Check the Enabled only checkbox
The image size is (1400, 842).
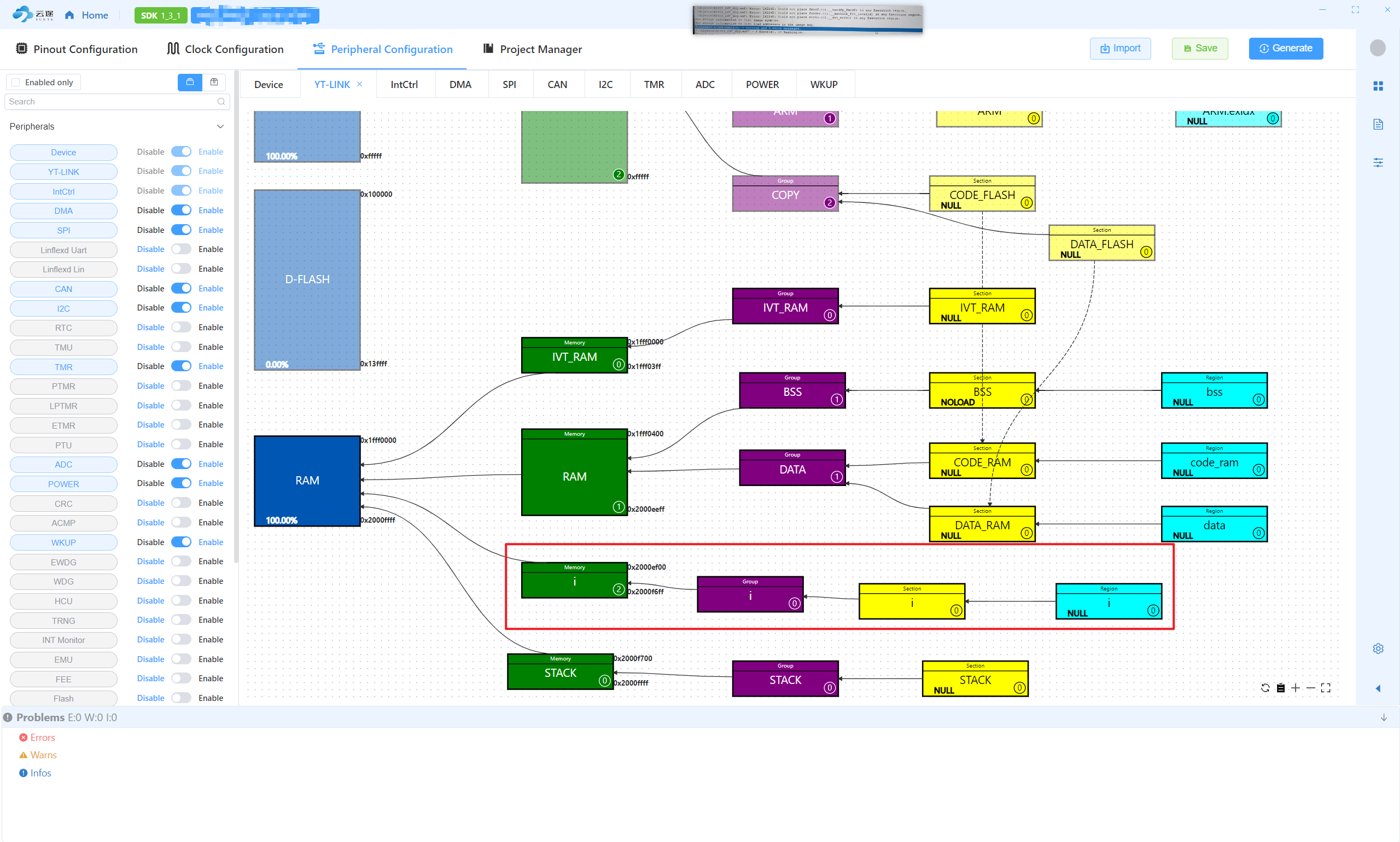(x=16, y=82)
